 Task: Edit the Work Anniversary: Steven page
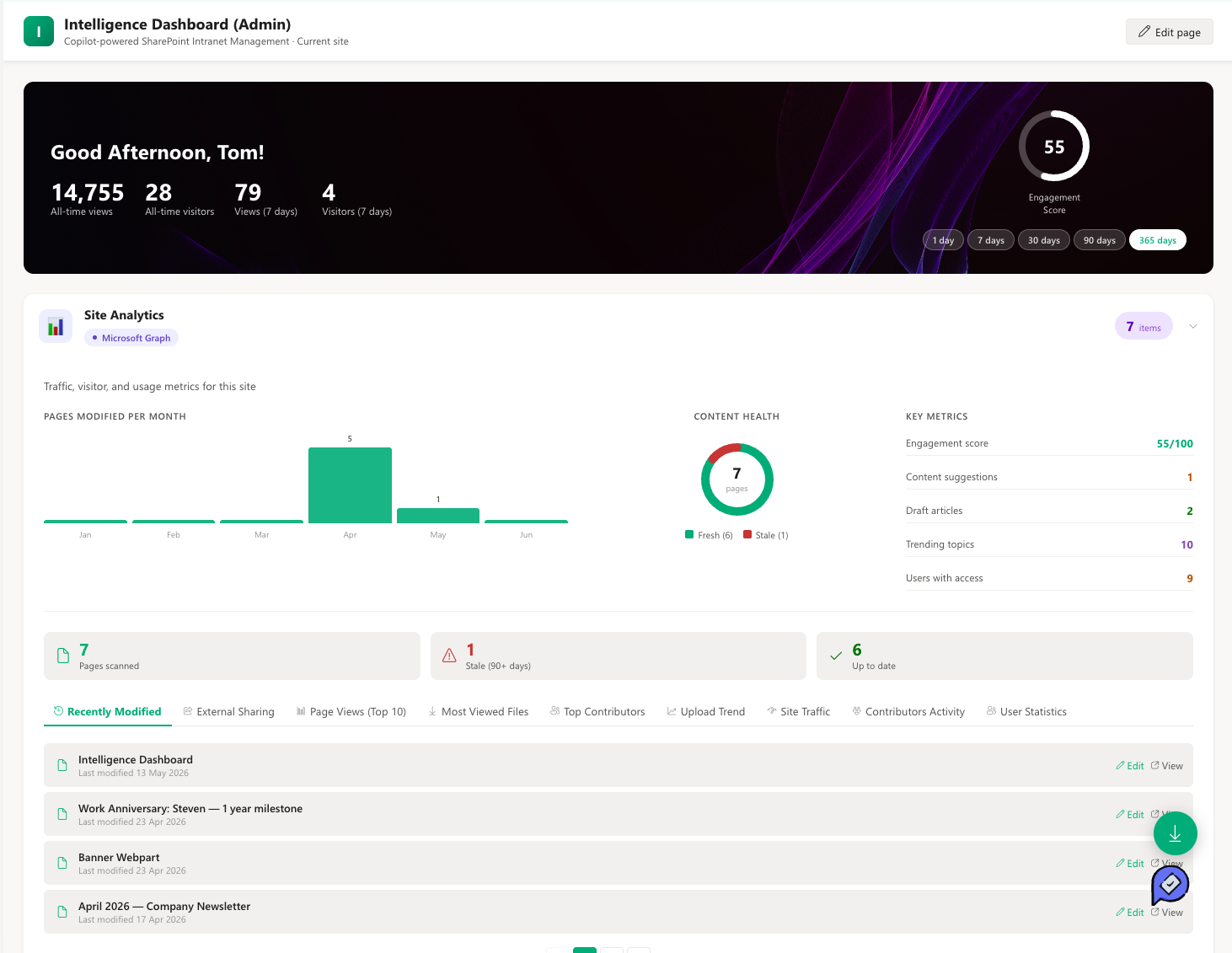tap(1130, 815)
